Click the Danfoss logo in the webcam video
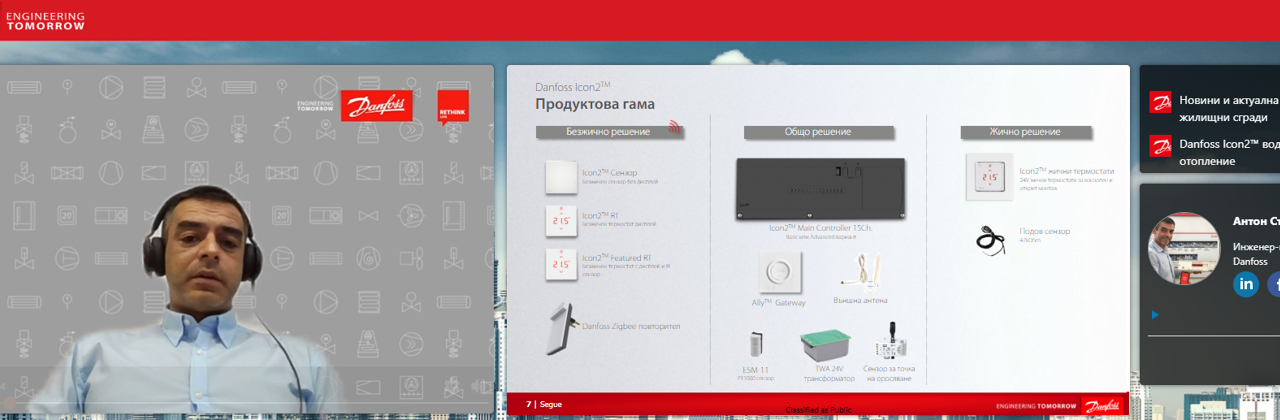 click(376, 105)
